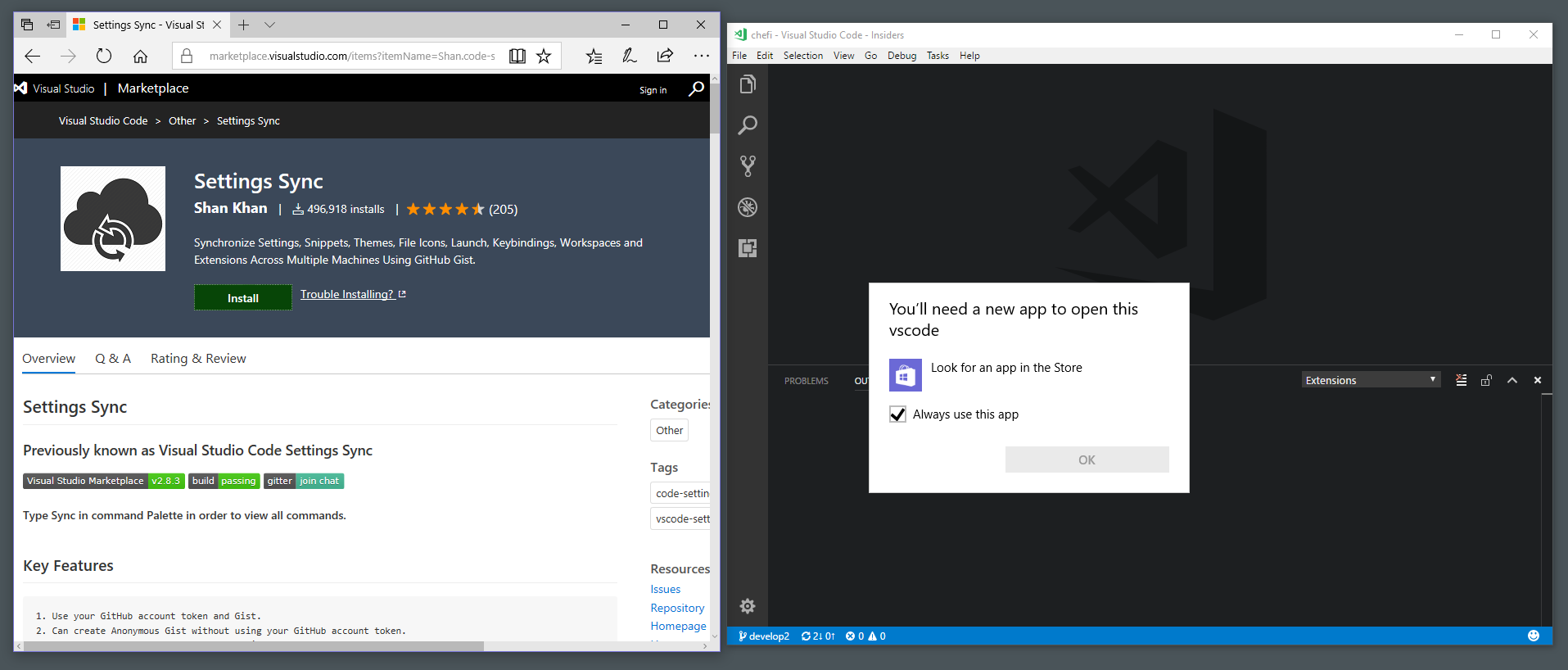Select the Overview tab on Marketplace page
The height and width of the screenshot is (670, 1568).
coord(48,359)
